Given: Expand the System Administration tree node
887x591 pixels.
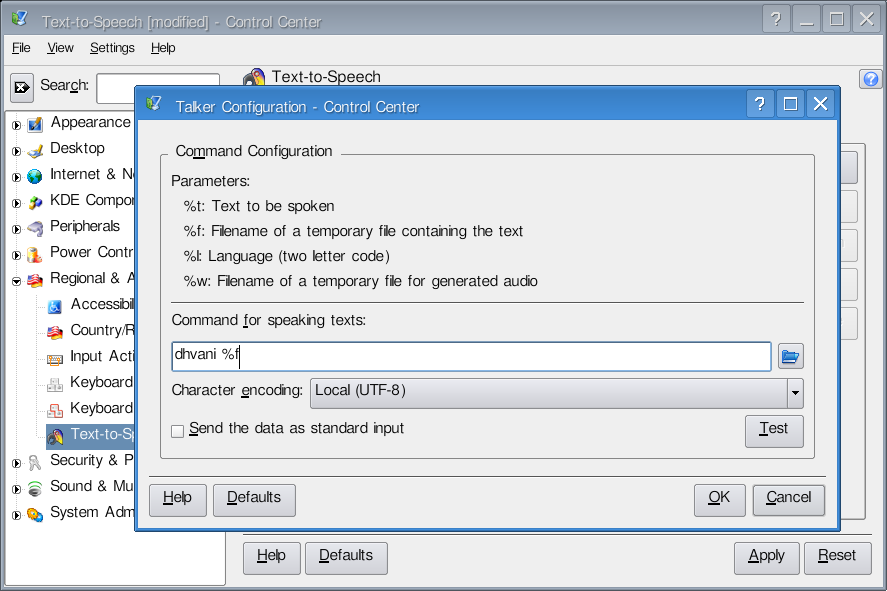Looking at the screenshot, I should 16,515.
